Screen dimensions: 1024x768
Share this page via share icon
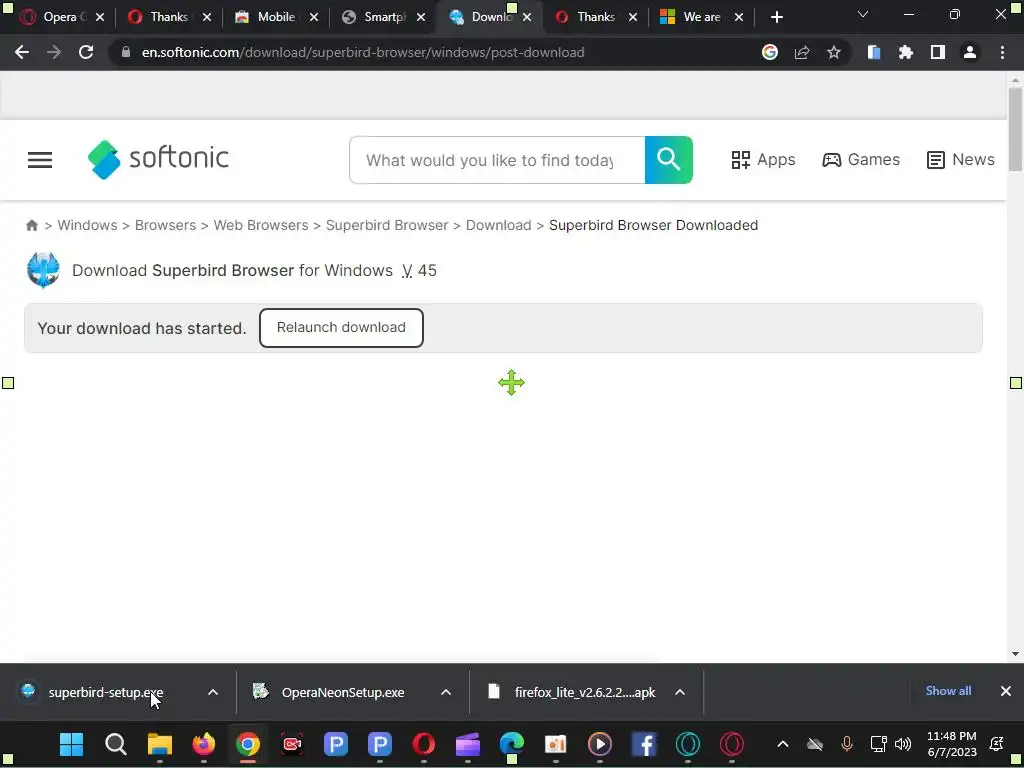tap(802, 52)
